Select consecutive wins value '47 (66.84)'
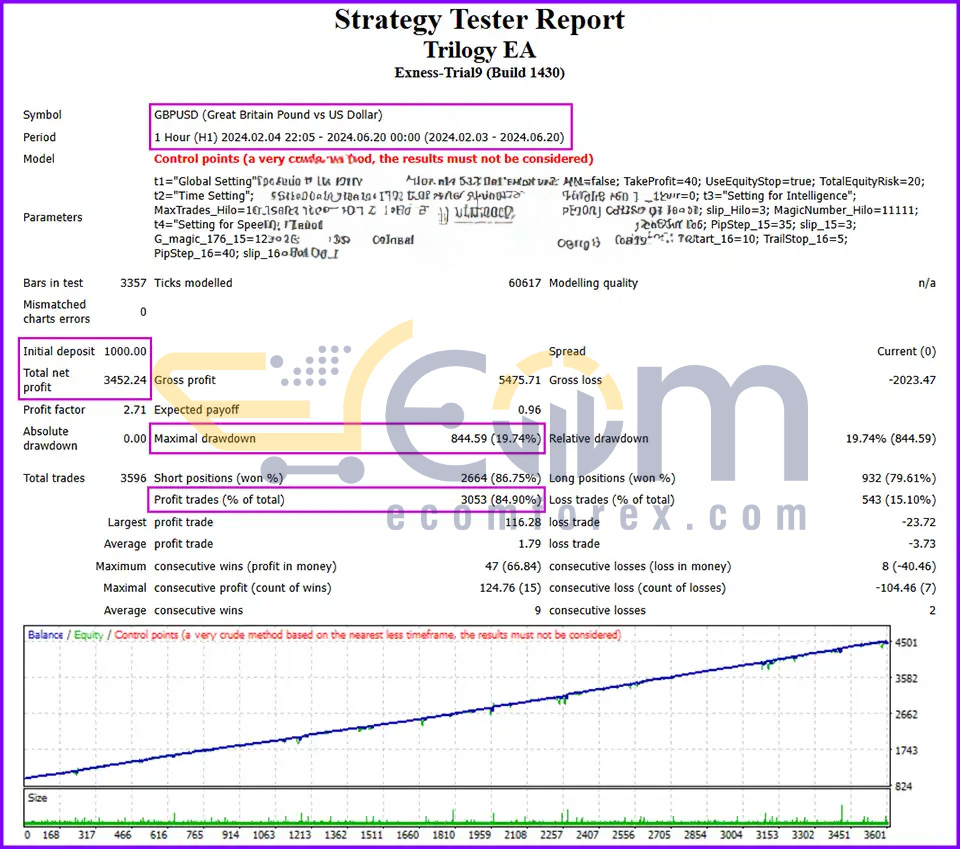Viewport: 960px width, 849px height. coord(513,566)
